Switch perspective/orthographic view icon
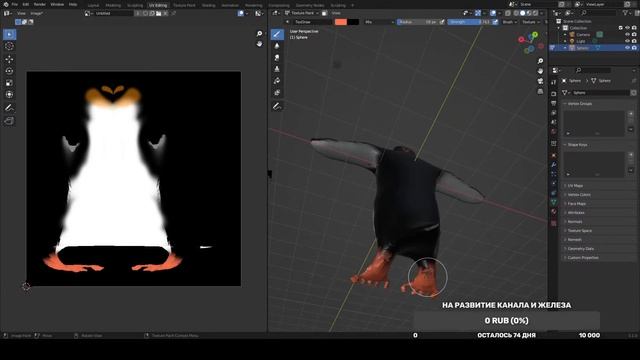The width and height of the screenshot is (640, 360). tap(540, 91)
